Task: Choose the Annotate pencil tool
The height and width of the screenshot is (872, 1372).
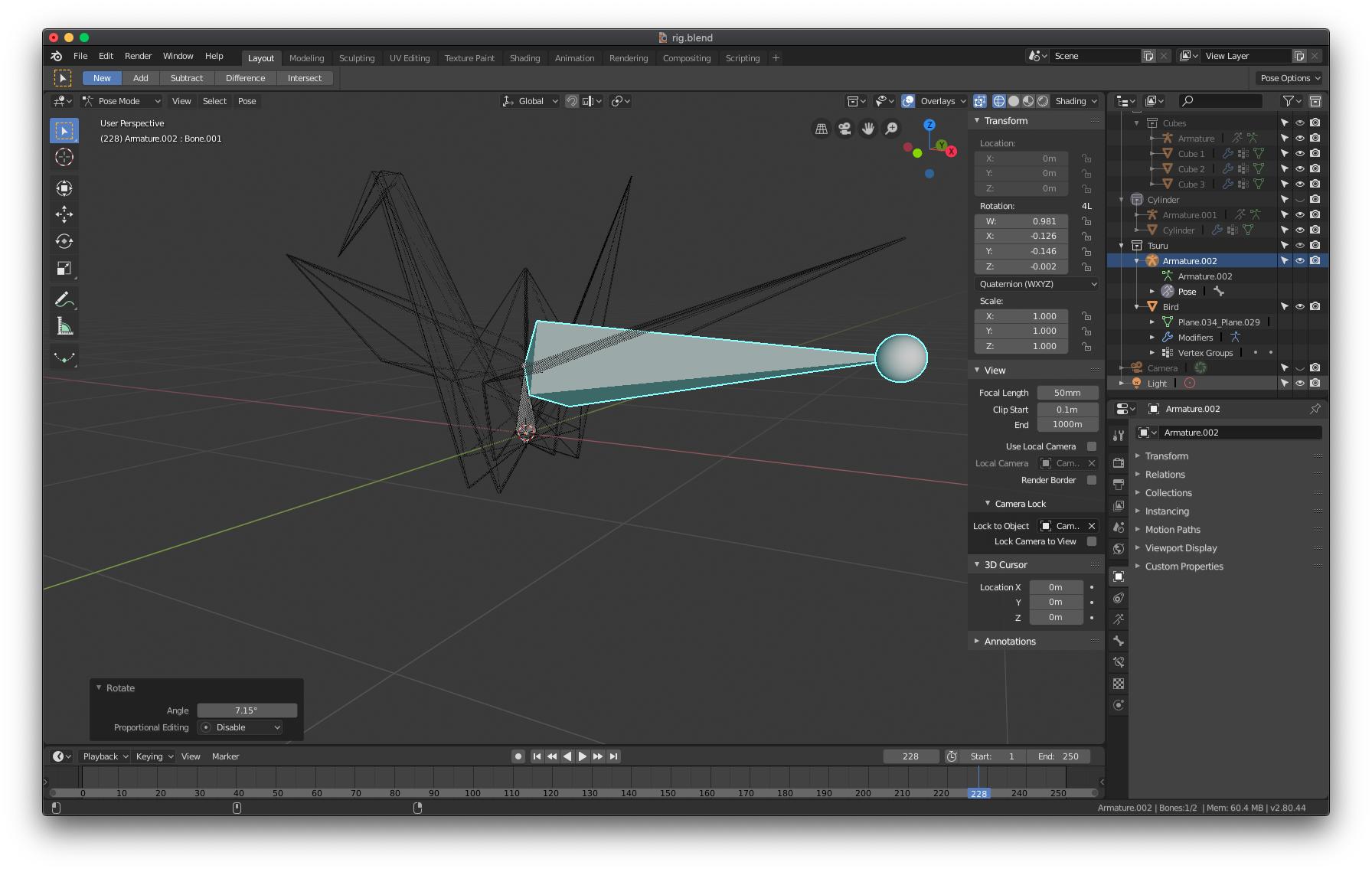Action: (64, 299)
